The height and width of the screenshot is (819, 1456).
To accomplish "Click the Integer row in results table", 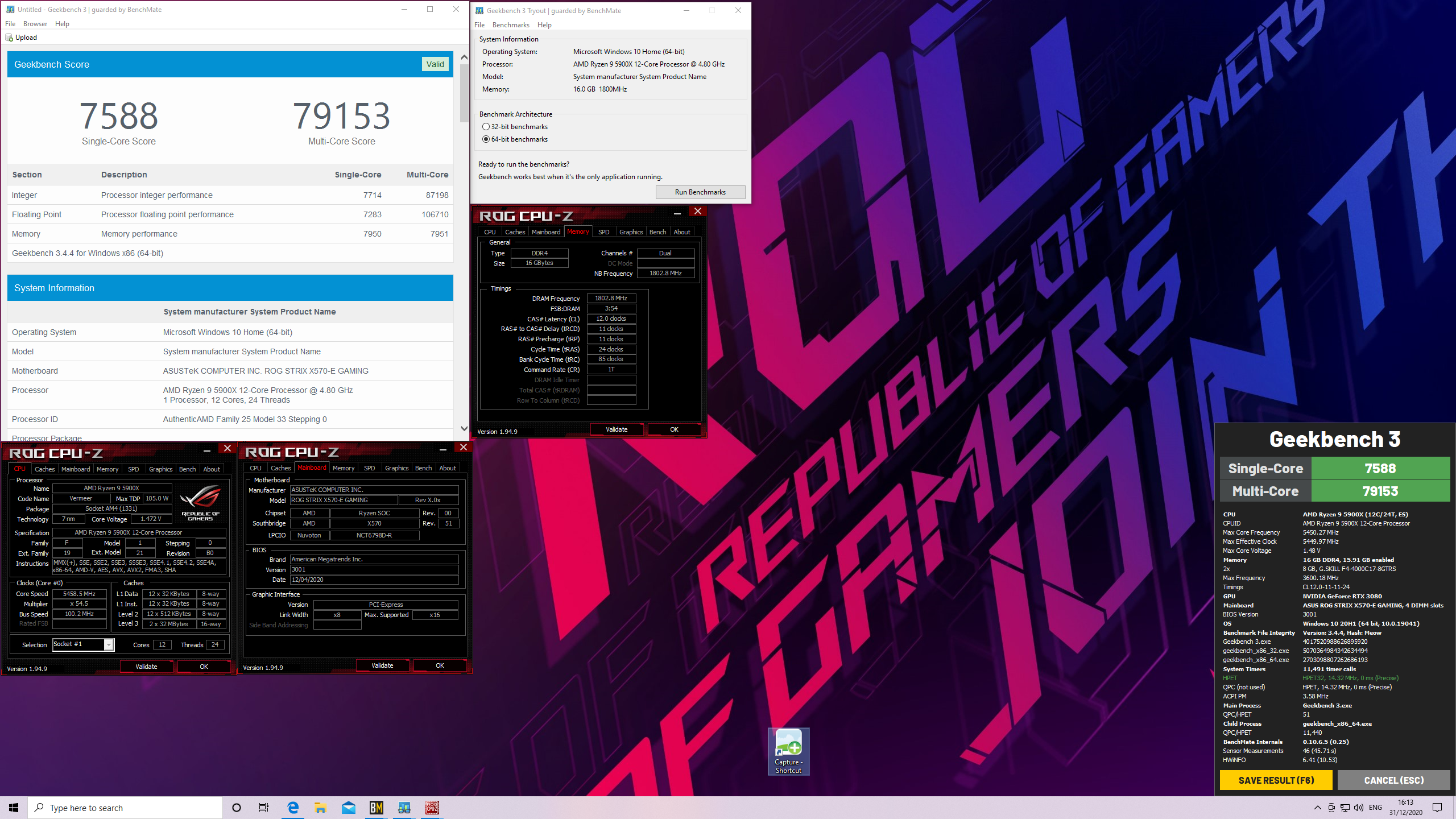I will tap(230, 195).
